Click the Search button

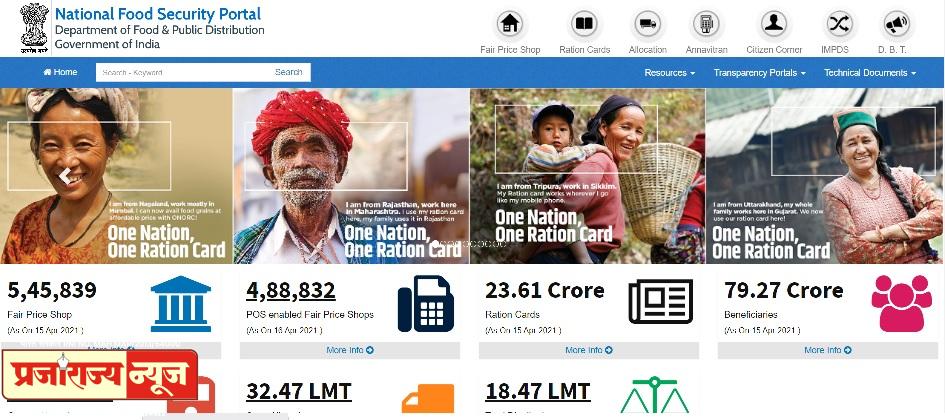[x=288, y=72]
